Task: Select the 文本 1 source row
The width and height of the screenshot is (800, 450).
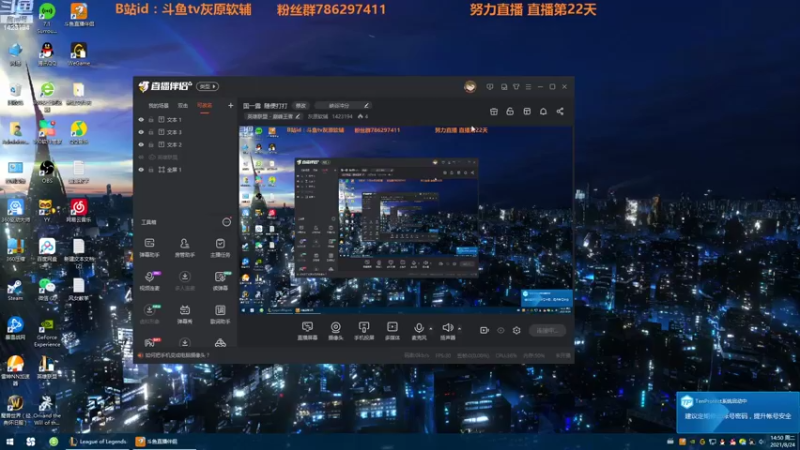Action: [185, 120]
